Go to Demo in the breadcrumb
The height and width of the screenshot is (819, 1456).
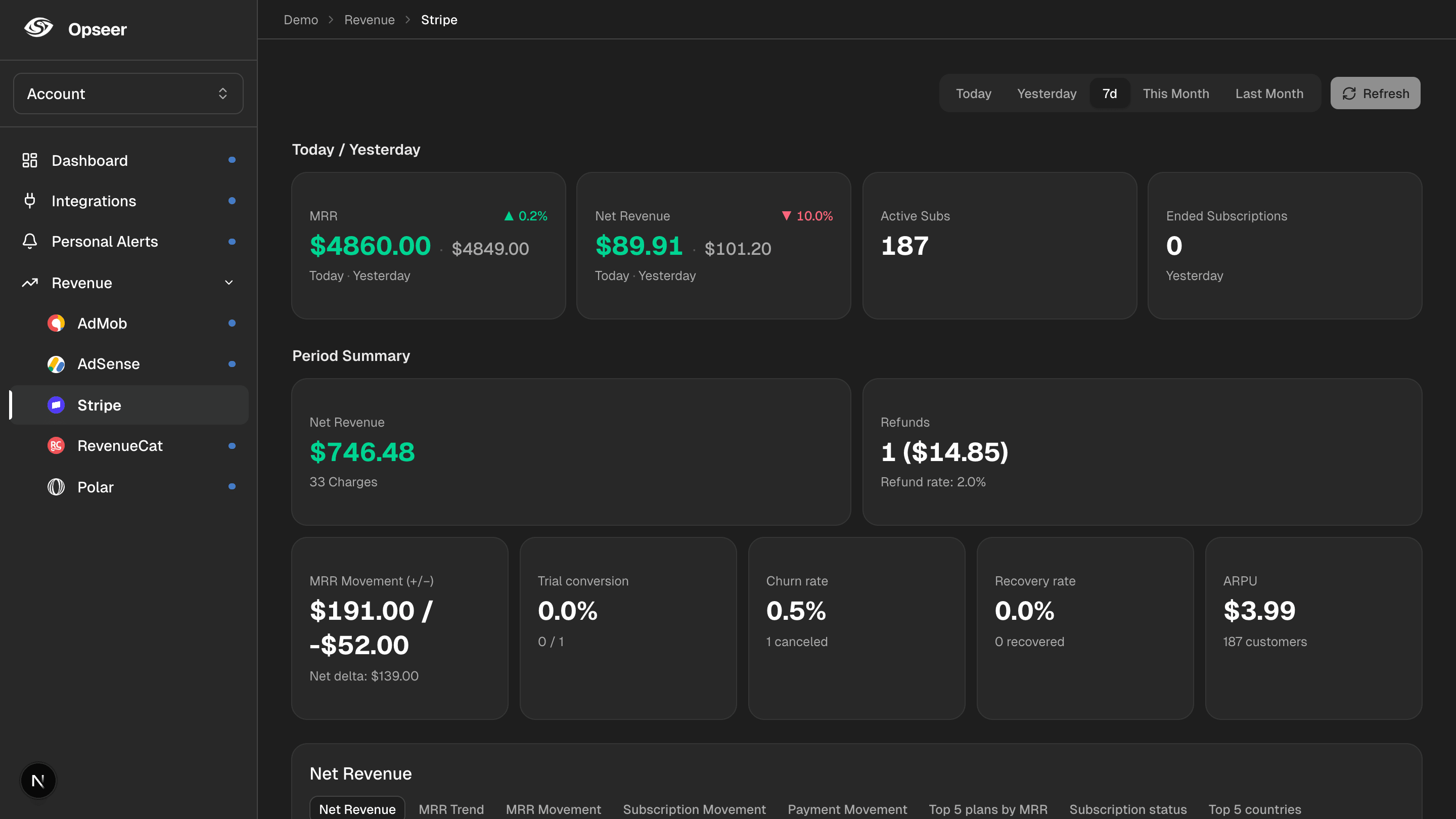pos(301,20)
